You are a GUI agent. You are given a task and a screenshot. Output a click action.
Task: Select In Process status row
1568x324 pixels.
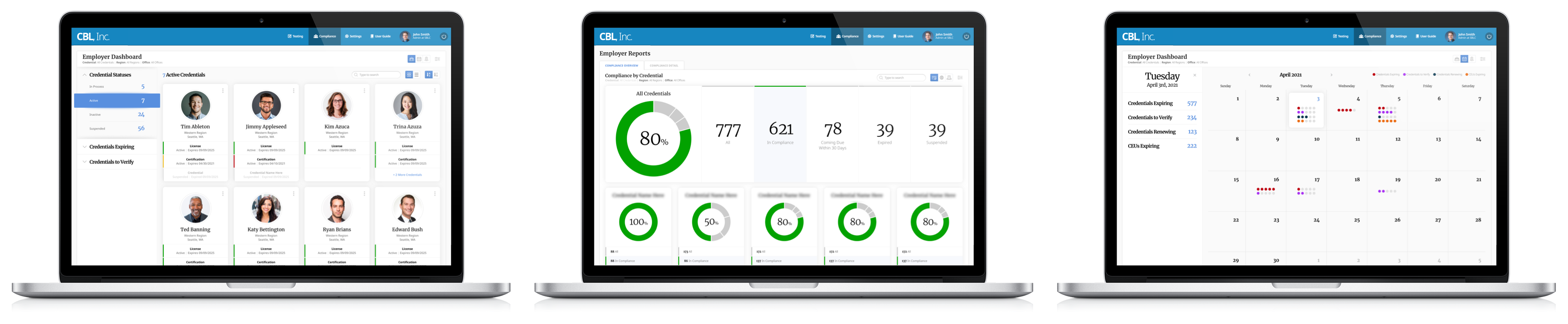coord(117,86)
